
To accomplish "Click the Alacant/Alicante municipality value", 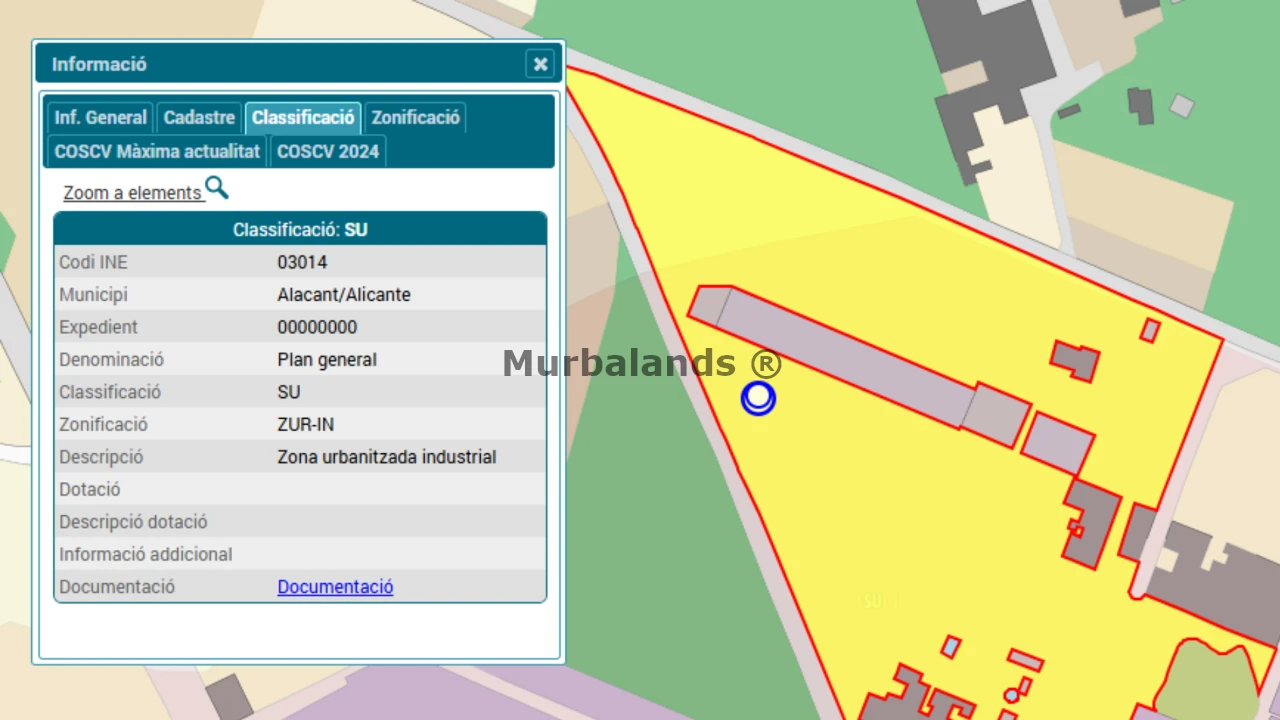I will click(x=343, y=295).
